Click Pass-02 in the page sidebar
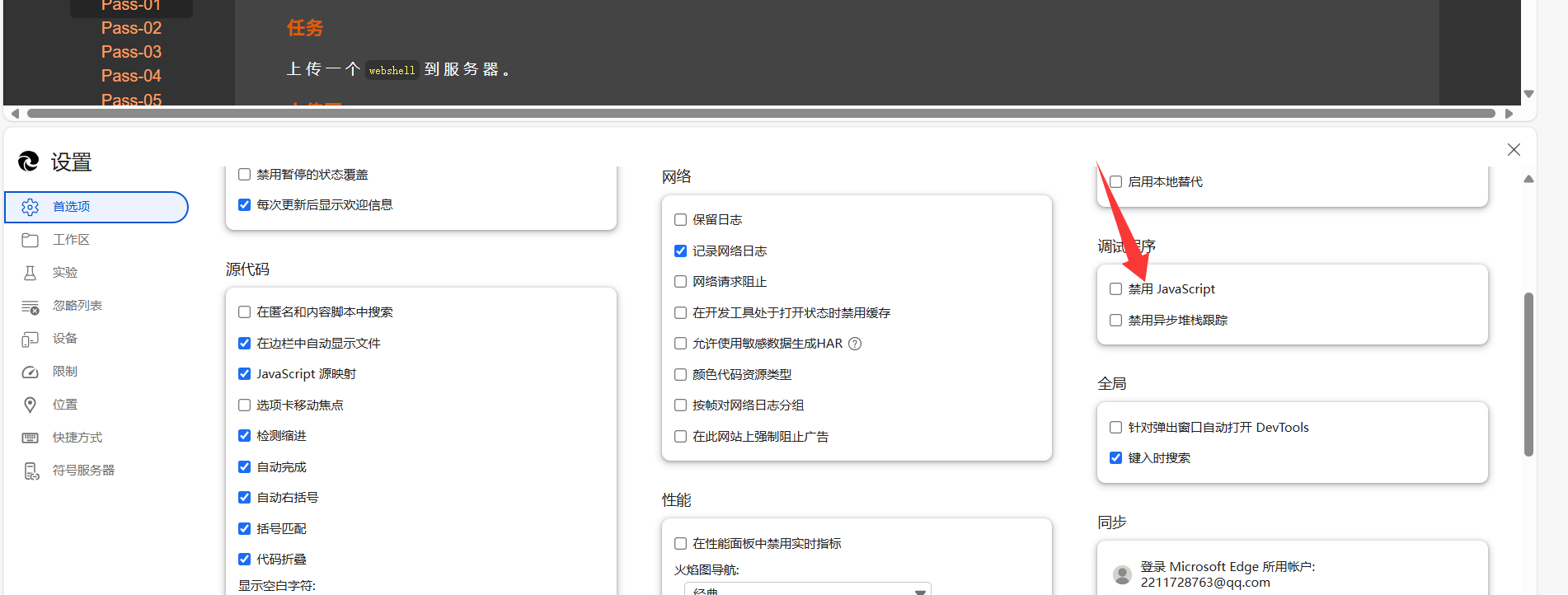The image size is (1568, 595). [x=131, y=28]
